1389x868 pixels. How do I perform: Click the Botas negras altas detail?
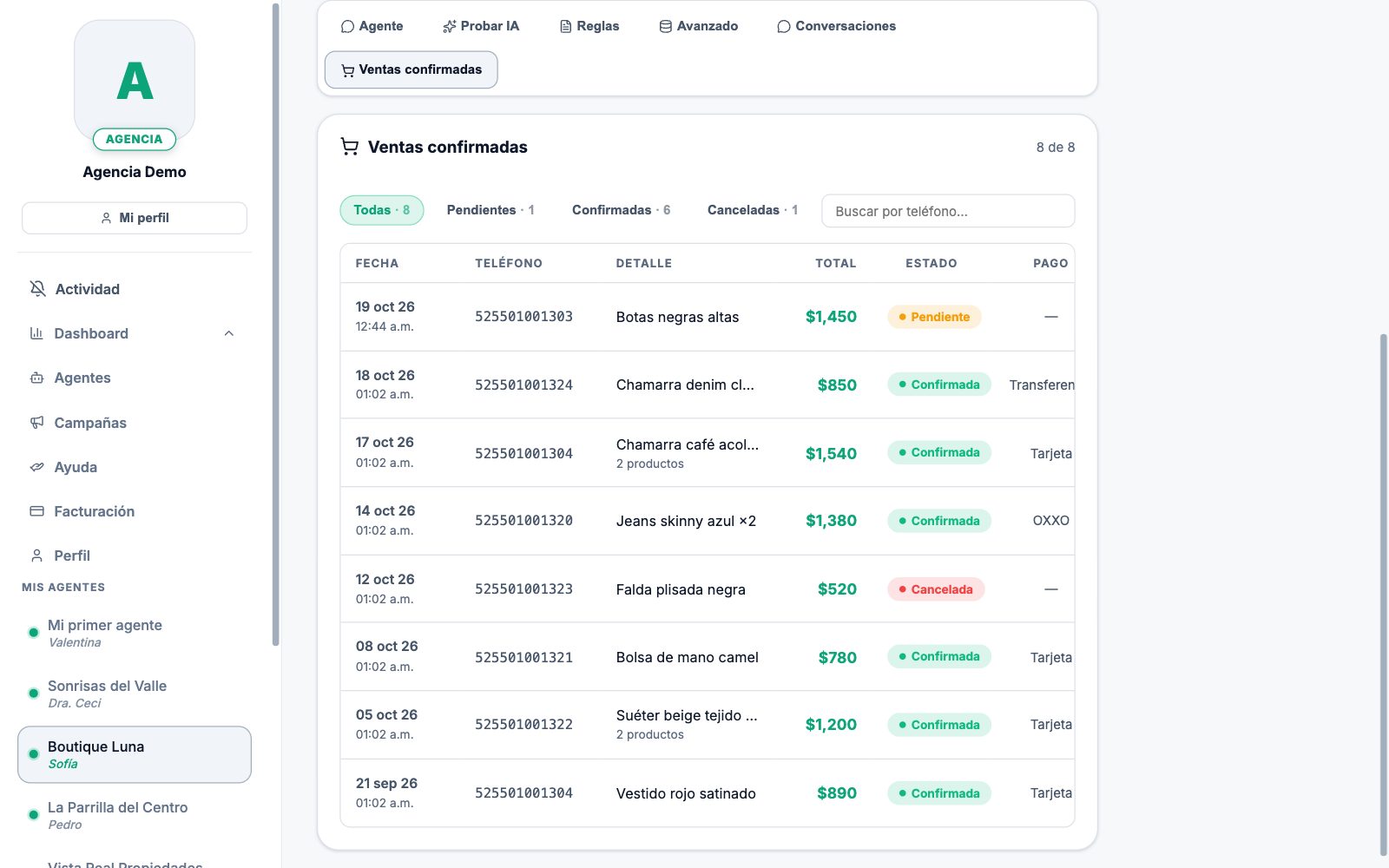point(677,318)
